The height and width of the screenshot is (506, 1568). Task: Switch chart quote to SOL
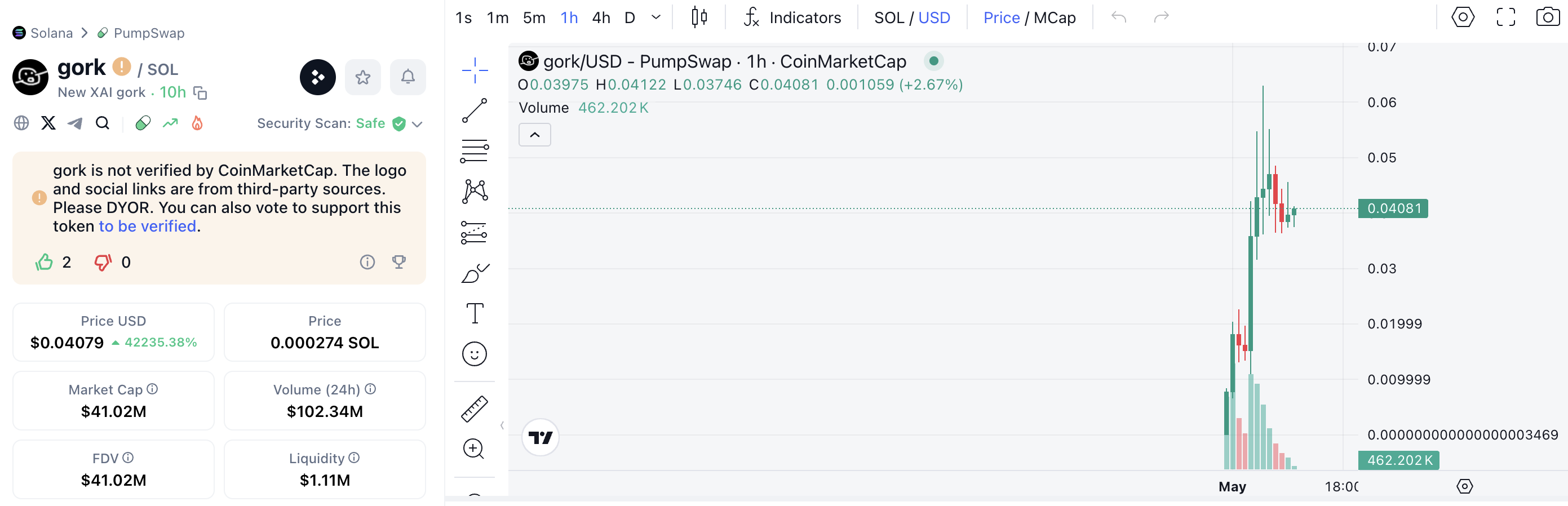pos(889,17)
